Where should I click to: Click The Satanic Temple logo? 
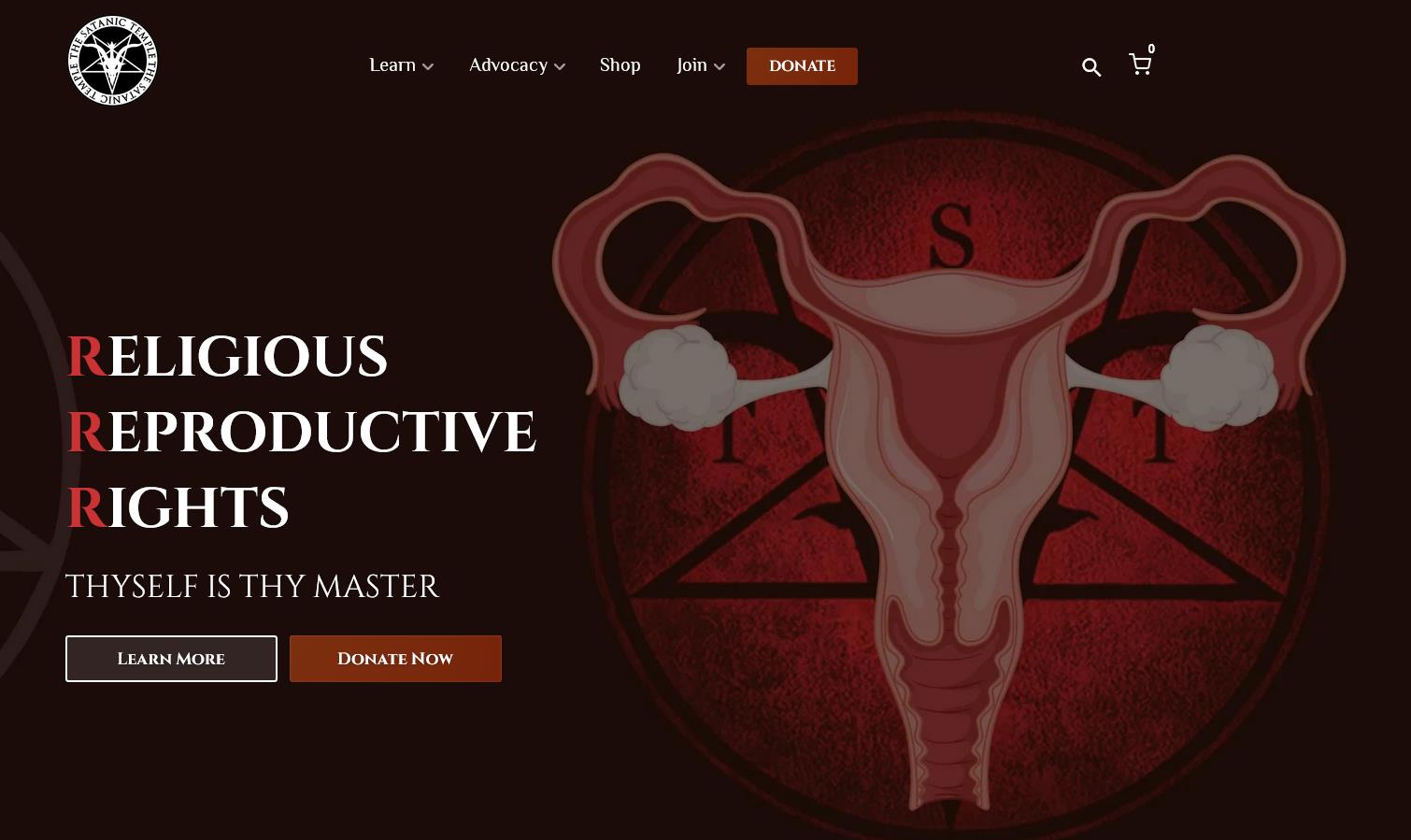(113, 61)
